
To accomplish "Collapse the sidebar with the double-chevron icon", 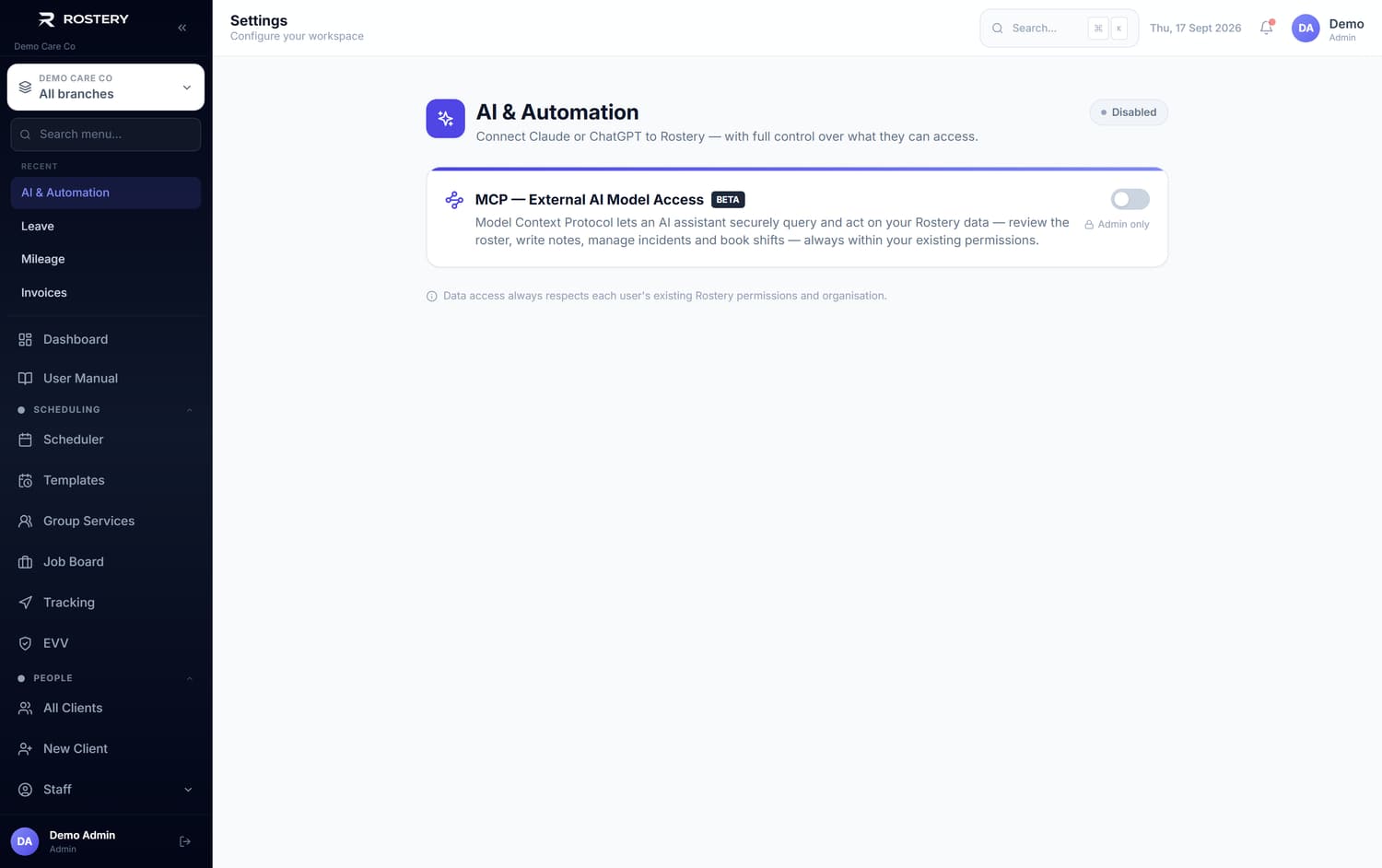I will 182,28.
